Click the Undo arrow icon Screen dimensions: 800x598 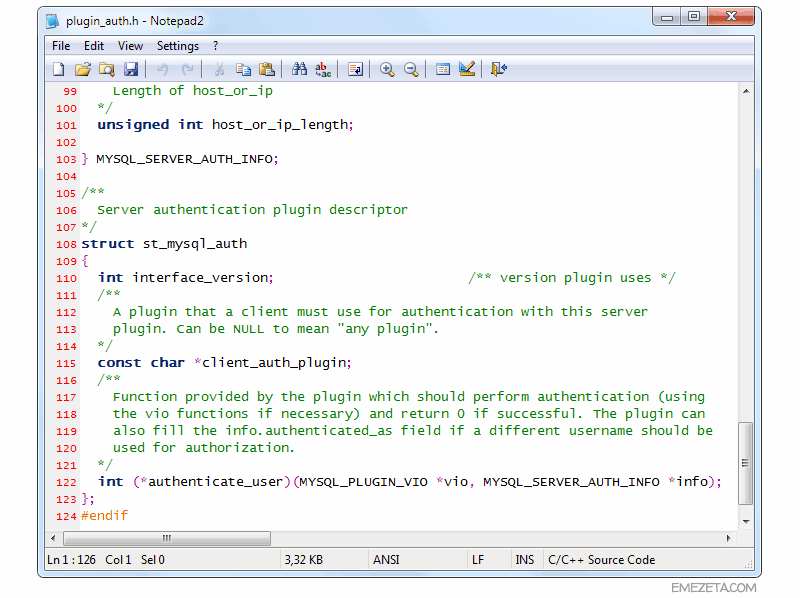click(162, 69)
